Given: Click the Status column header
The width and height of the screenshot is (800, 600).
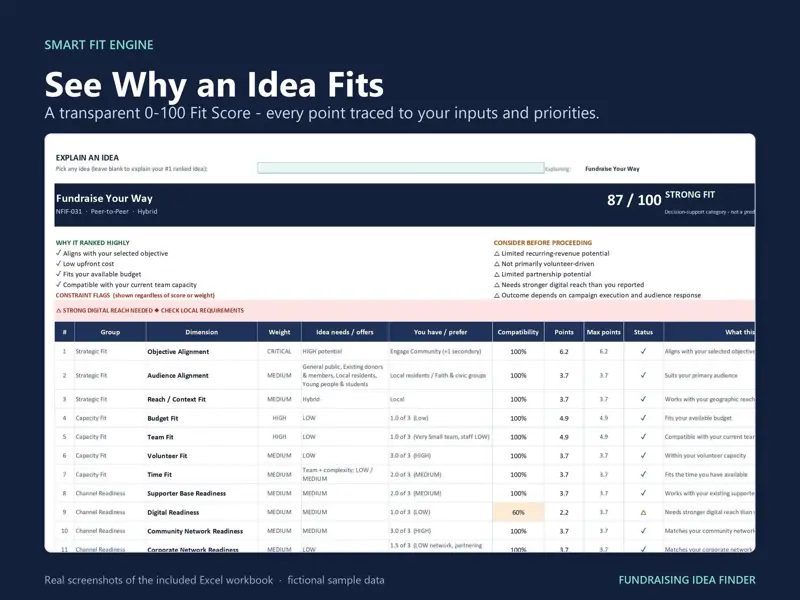Looking at the screenshot, I should pyautogui.click(x=643, y=332).
